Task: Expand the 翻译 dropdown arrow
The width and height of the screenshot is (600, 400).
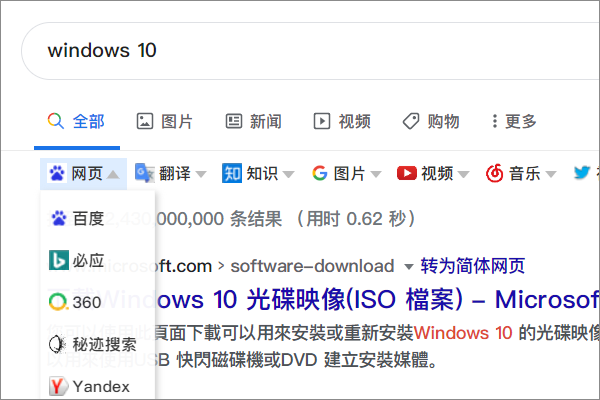Action: click(x=201, y=175)
